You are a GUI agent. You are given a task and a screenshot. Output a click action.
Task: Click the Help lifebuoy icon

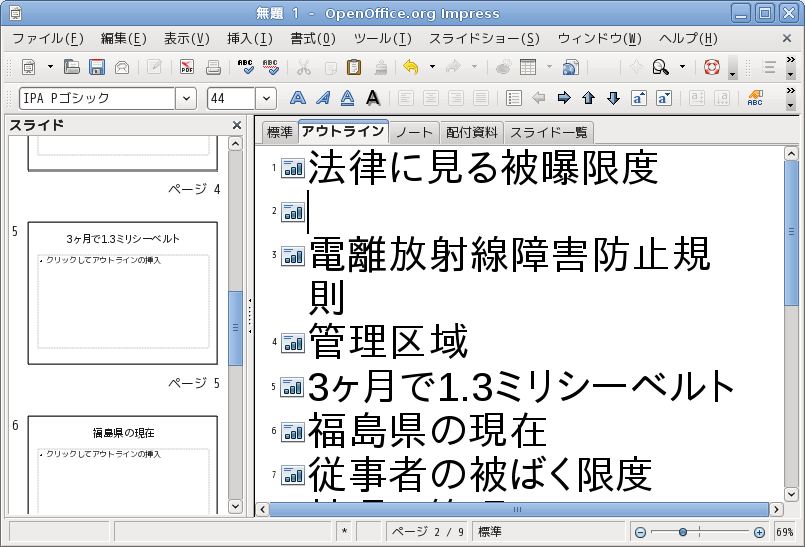tap(712, 67)
